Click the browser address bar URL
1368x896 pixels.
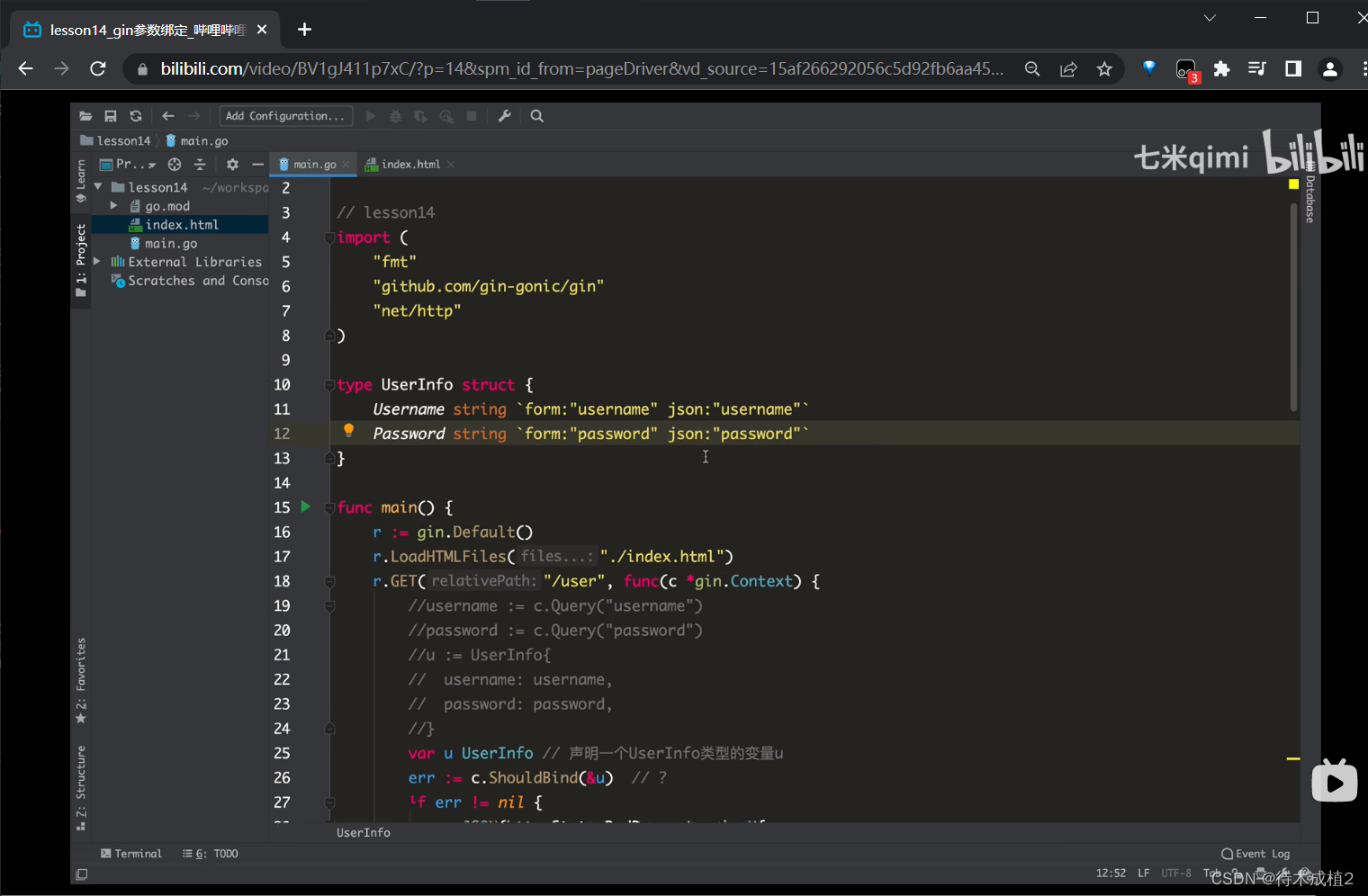coord(581,68)
